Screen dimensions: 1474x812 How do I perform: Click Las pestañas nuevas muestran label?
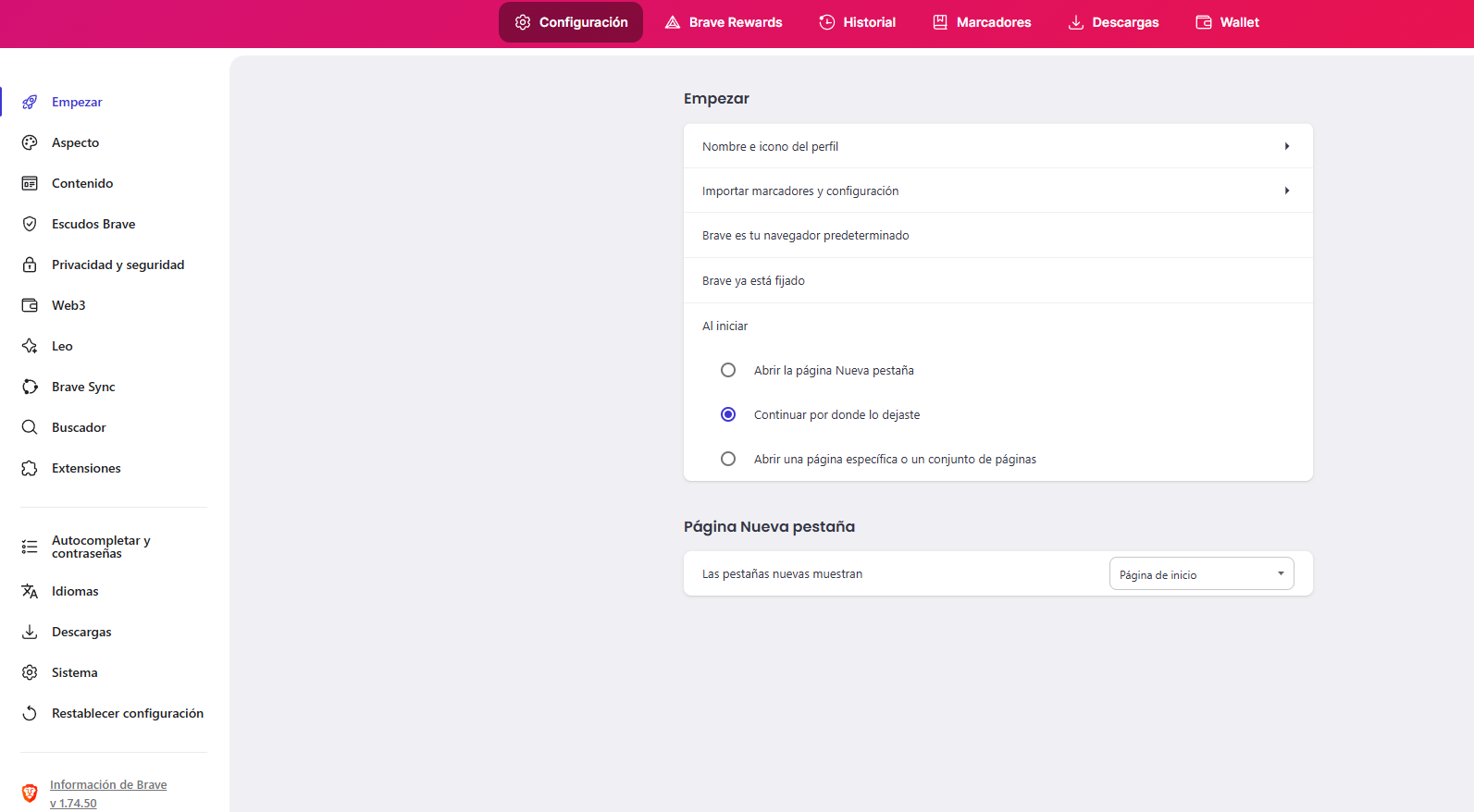click(782, 574)
